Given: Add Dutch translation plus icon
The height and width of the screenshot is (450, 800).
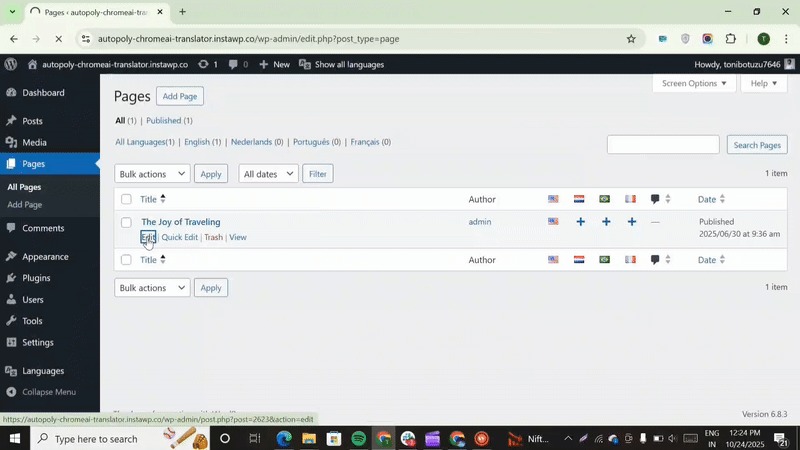Looking at the screenshot, I should 580,221.
